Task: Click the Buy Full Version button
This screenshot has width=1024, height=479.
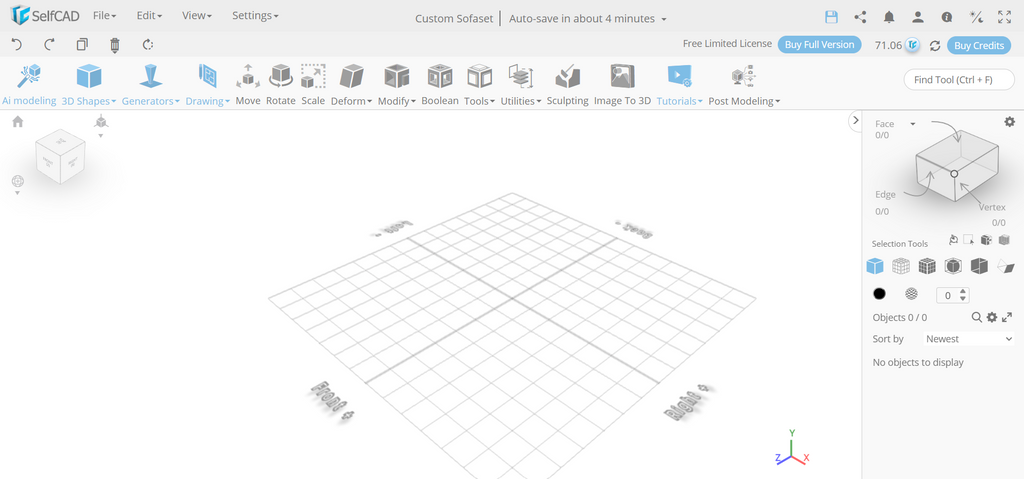Action: 819,44
